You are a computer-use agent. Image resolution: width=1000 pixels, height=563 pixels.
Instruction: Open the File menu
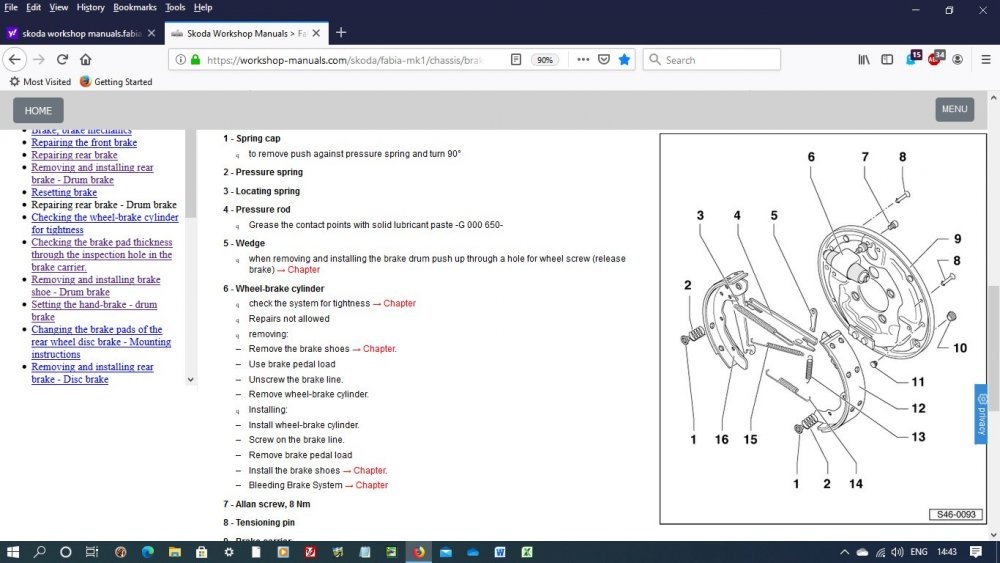pyautogui.click(x=11, y=8)
